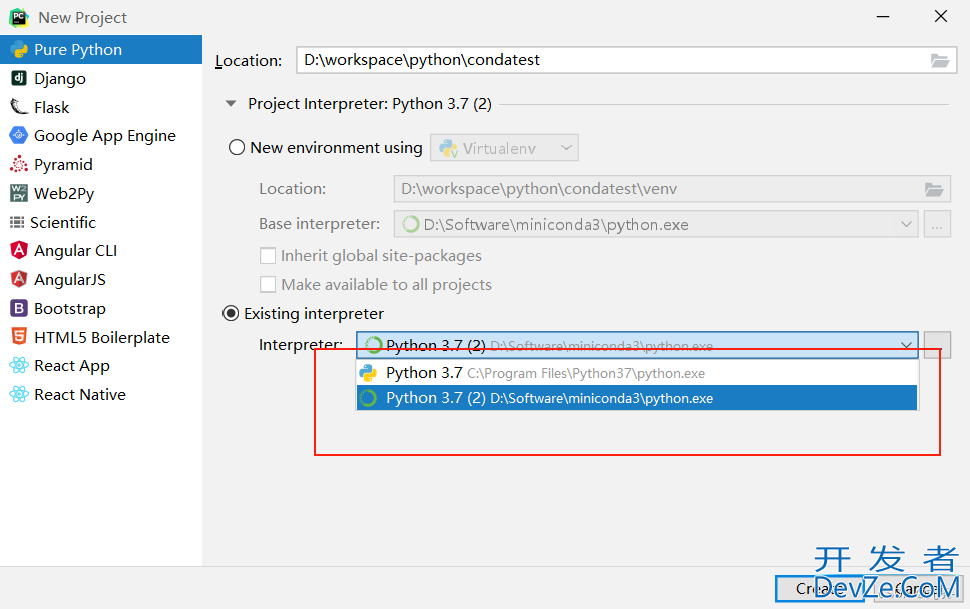Choose the Bootstrap project icon
Screen dimensions: 970x609
pyautogui.click(x=19, y=308)
